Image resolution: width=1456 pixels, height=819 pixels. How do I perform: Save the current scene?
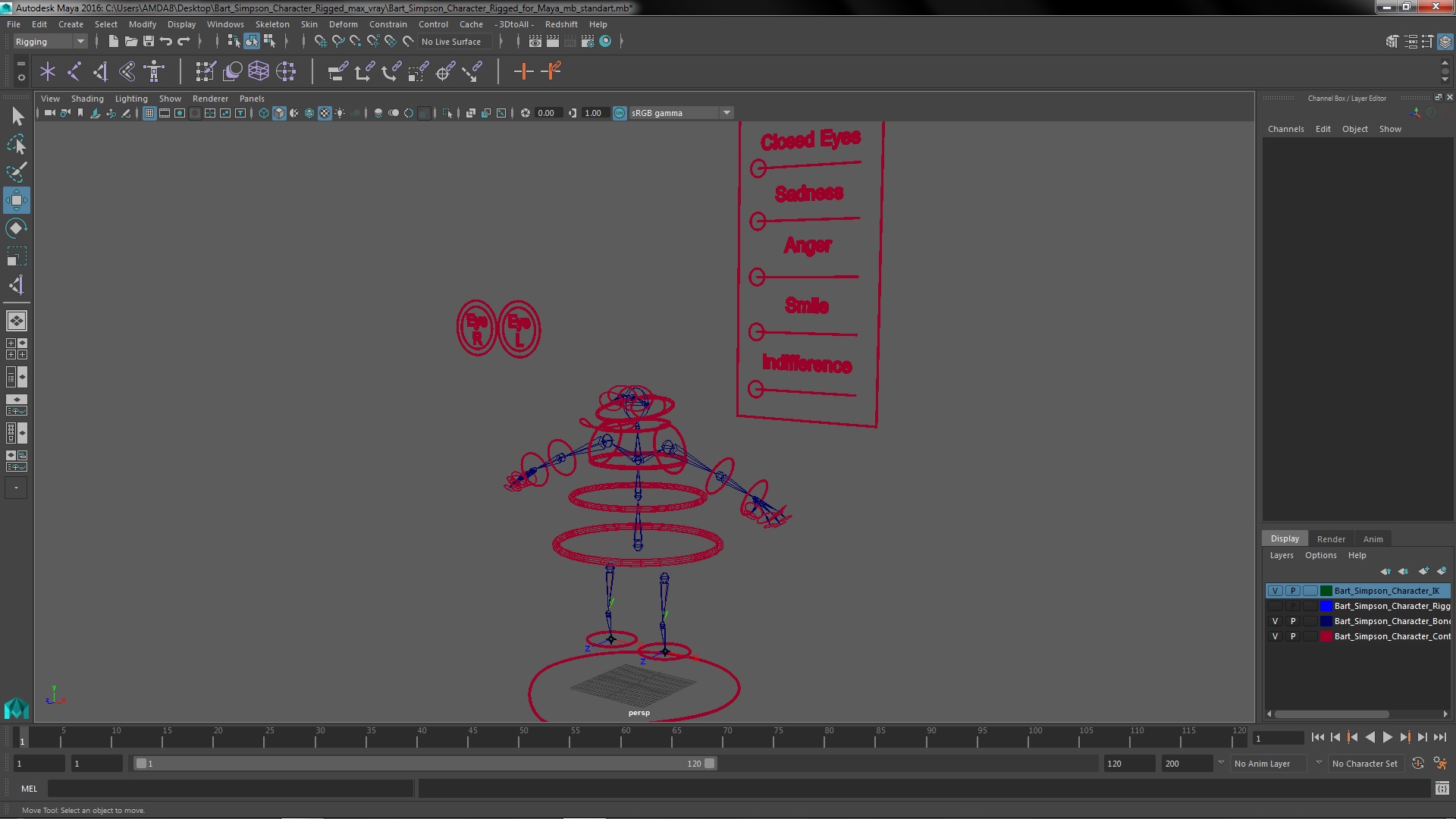(149, 41)
